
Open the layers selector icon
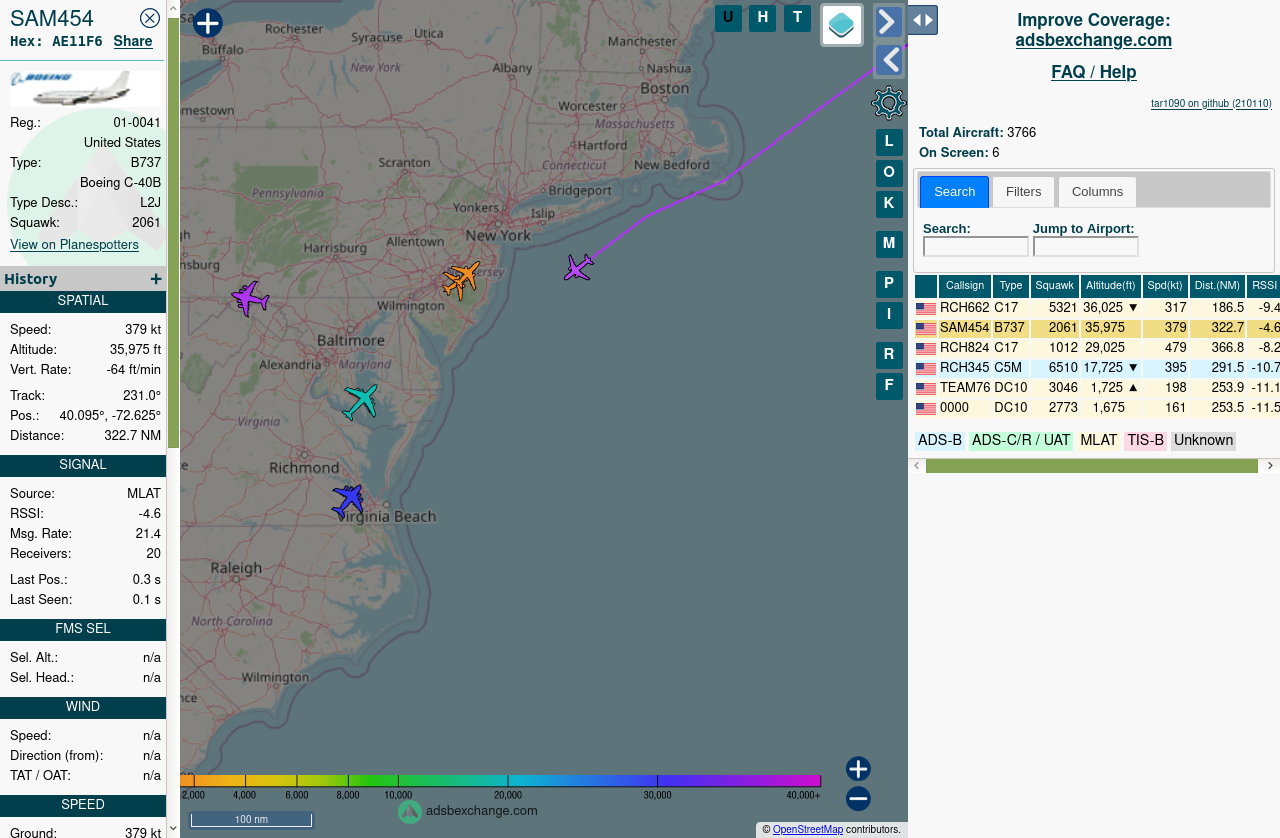coord(842,25)
